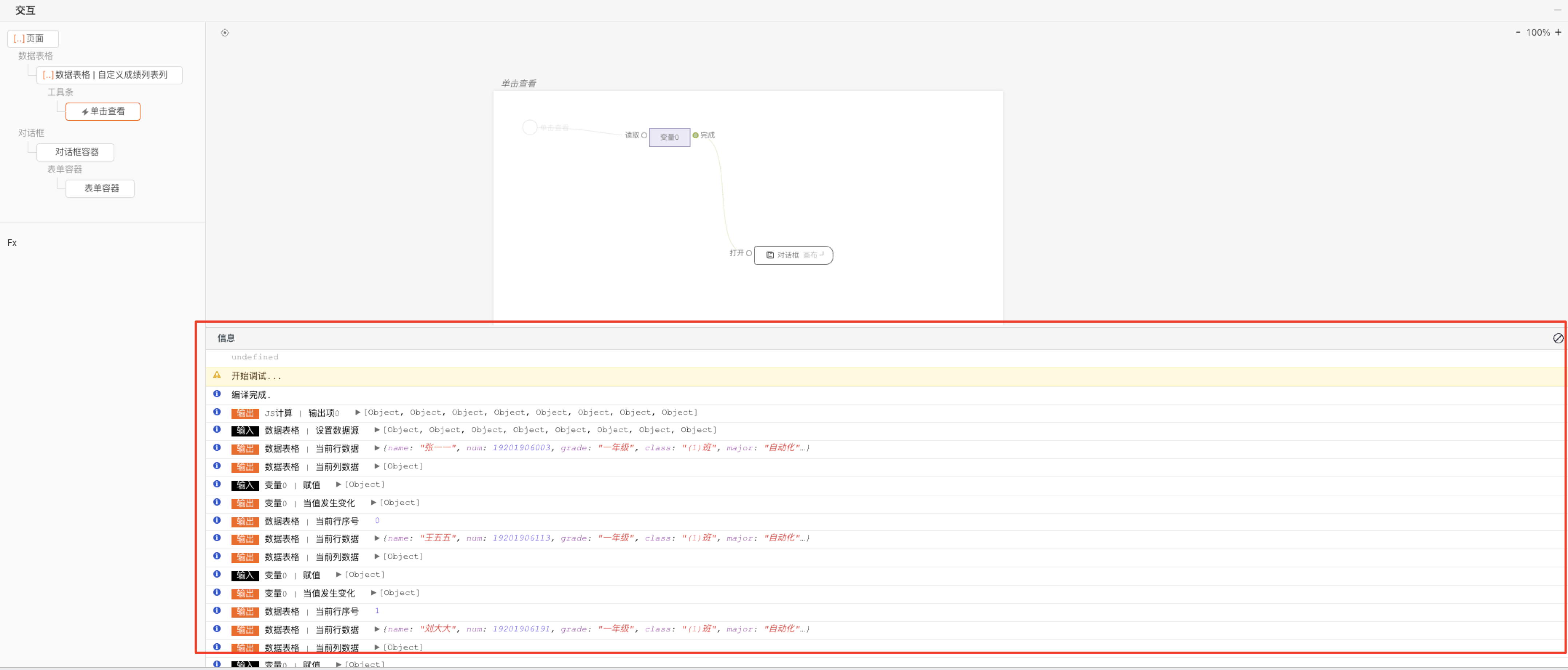Click the 打开 input port

click(x=749, y=253)
